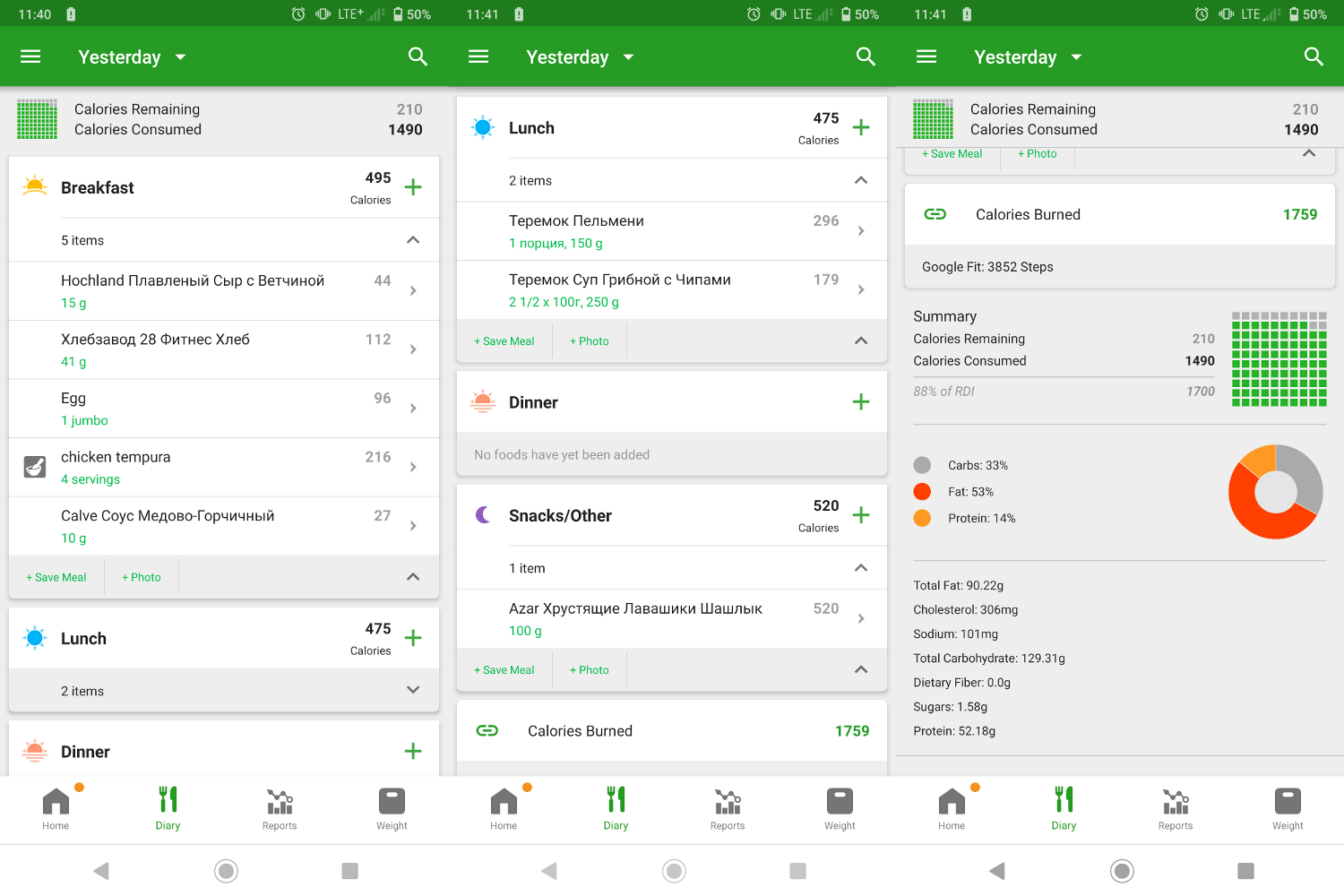Tap 88% of RDI row
The width and height of the screenshot is (1344, 896).
(x=1064, y=391)
